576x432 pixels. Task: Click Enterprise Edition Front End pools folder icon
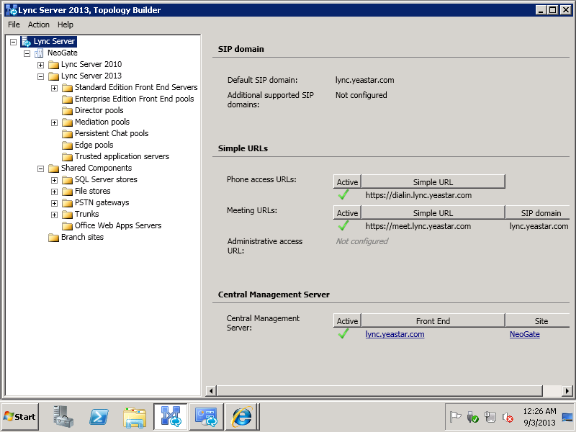pyautogui.click(x=67, y=100)
